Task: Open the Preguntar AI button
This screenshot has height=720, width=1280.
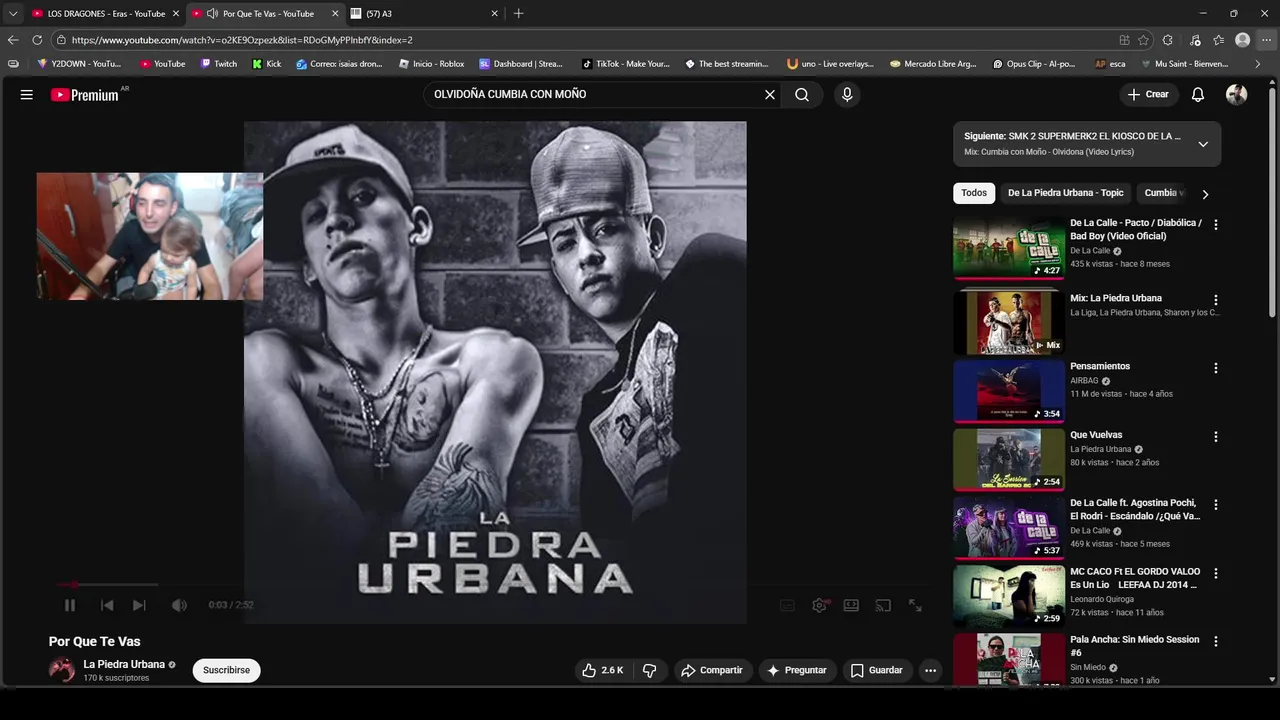Action: click(796, 670)
